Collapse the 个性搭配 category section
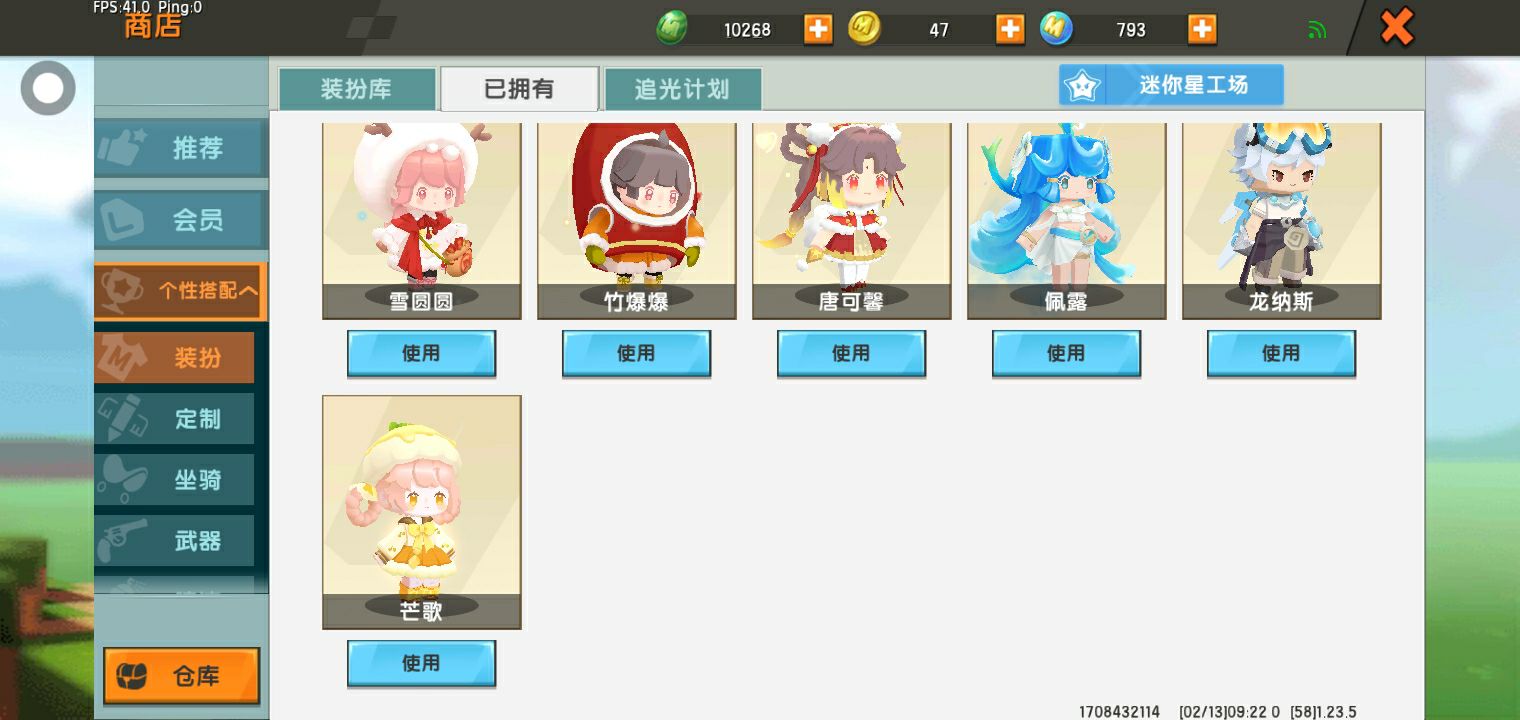The image size is (1520, 720). [181, 291]
